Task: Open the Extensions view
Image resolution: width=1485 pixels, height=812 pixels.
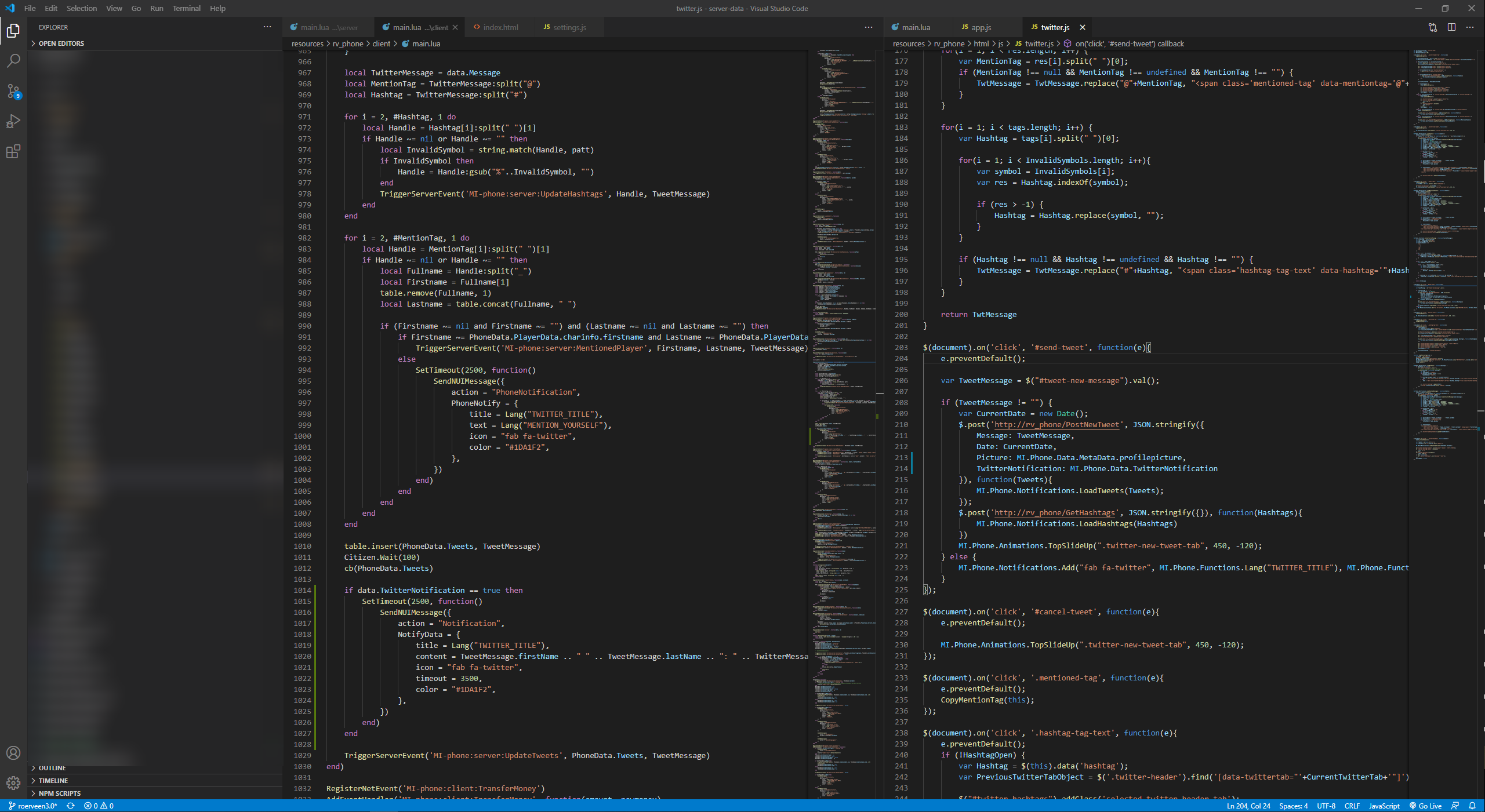Action: pos(13,152)
